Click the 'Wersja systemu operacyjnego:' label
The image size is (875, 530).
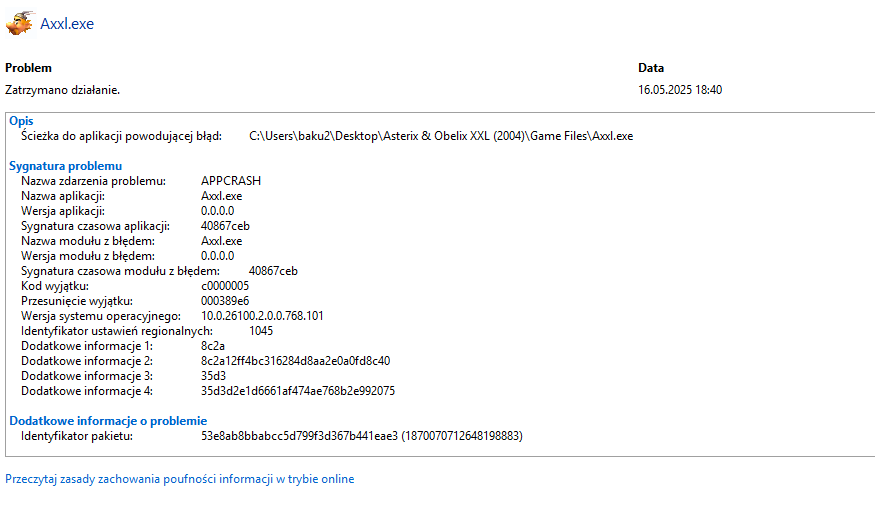tap(101, 317)
